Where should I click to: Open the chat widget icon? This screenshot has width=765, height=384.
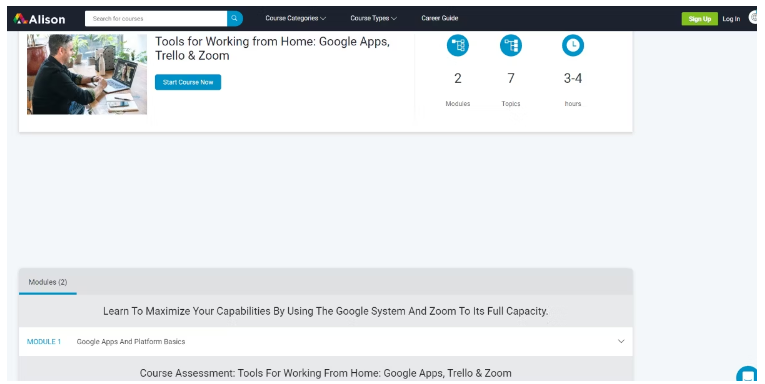(x=746, y=375)
